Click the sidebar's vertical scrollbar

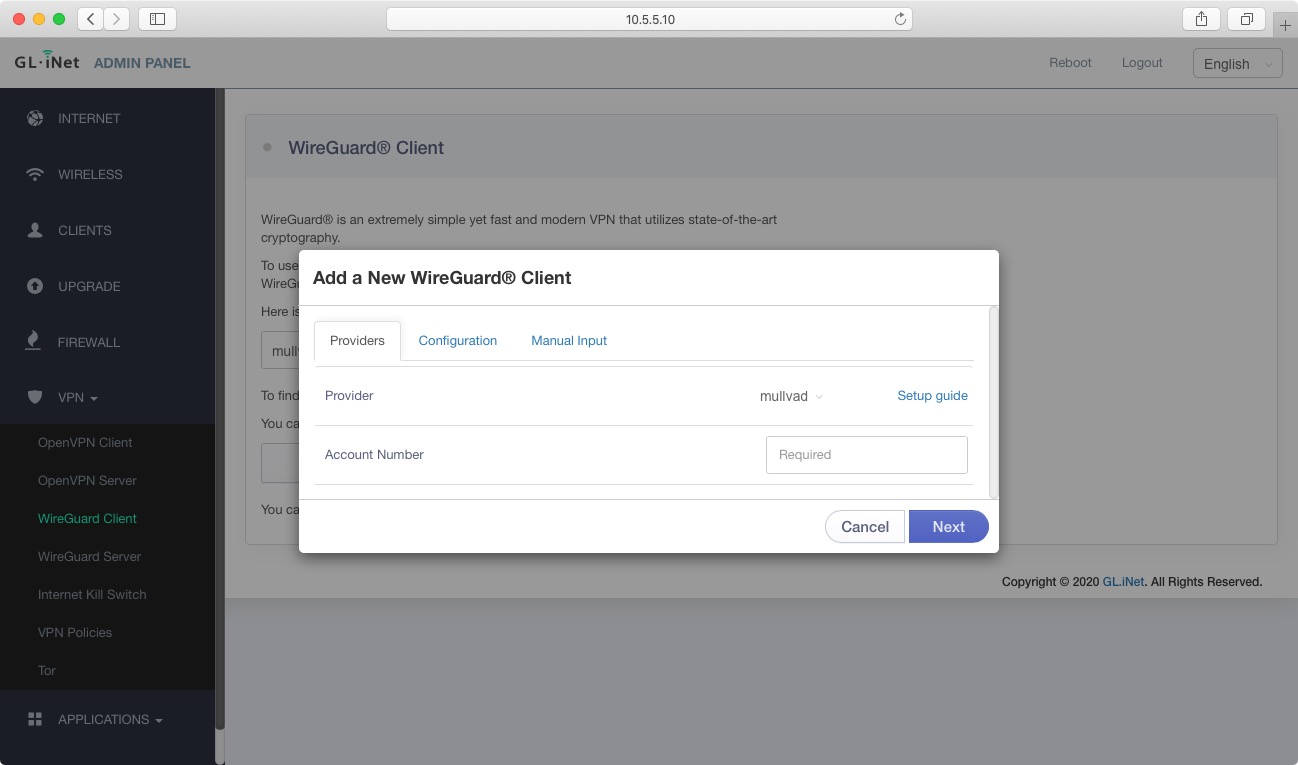[x=220, y=410]
